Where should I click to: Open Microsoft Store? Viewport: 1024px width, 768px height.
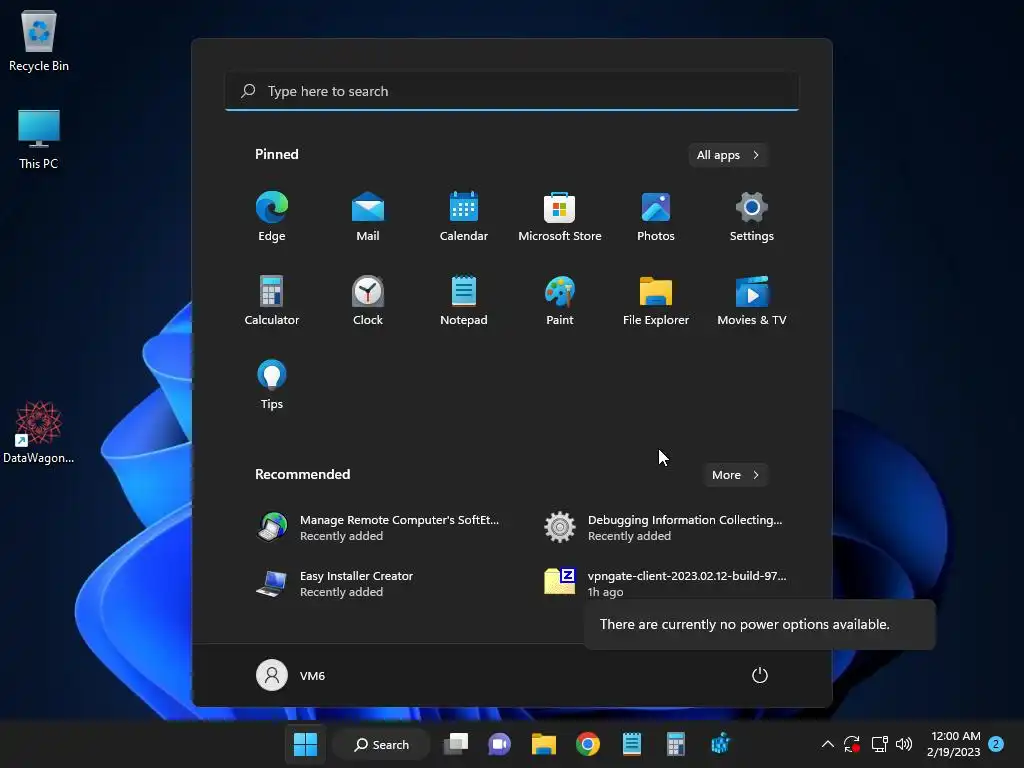coord(560,217)
